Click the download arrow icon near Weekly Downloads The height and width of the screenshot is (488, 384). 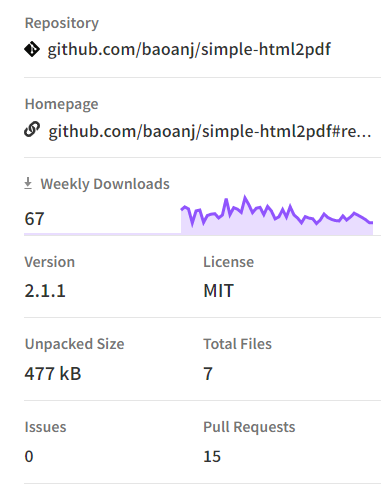(28, 183)
